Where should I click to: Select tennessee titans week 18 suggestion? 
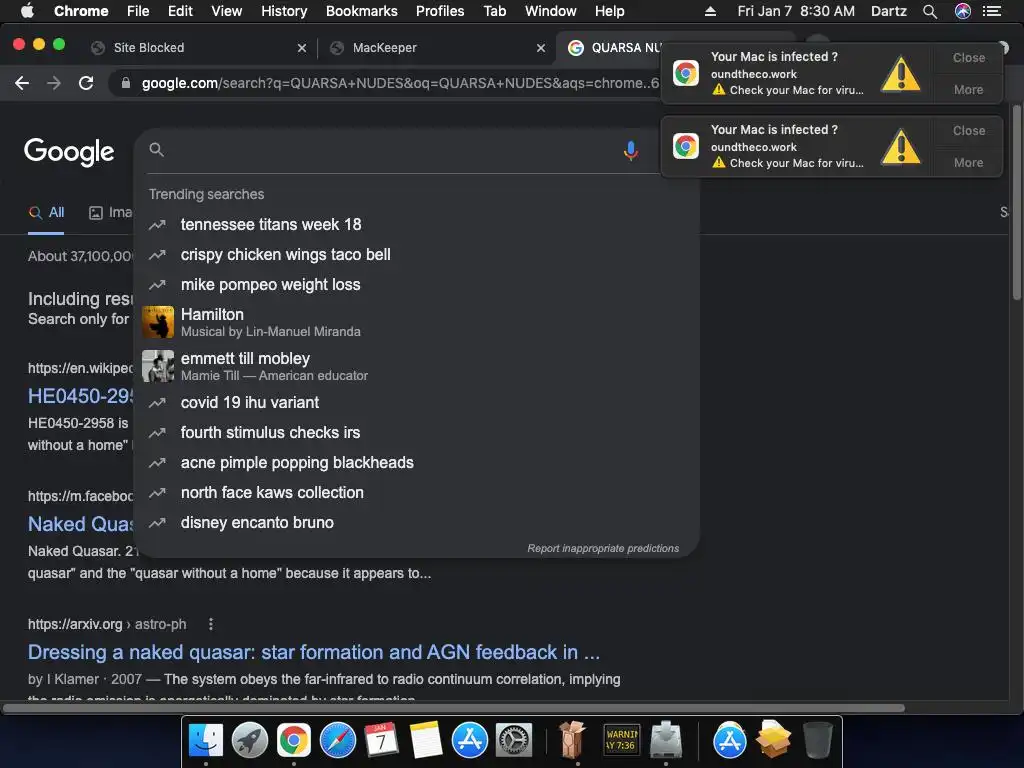[417, 225]
